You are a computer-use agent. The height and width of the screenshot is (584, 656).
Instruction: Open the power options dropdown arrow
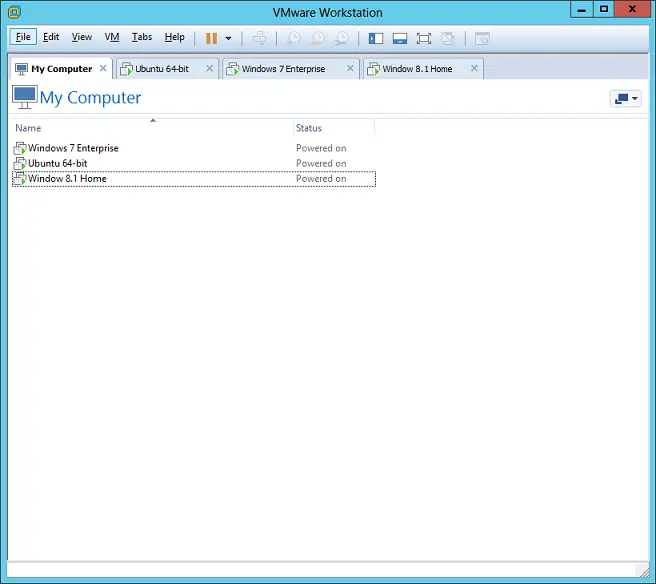coord(228,38)
